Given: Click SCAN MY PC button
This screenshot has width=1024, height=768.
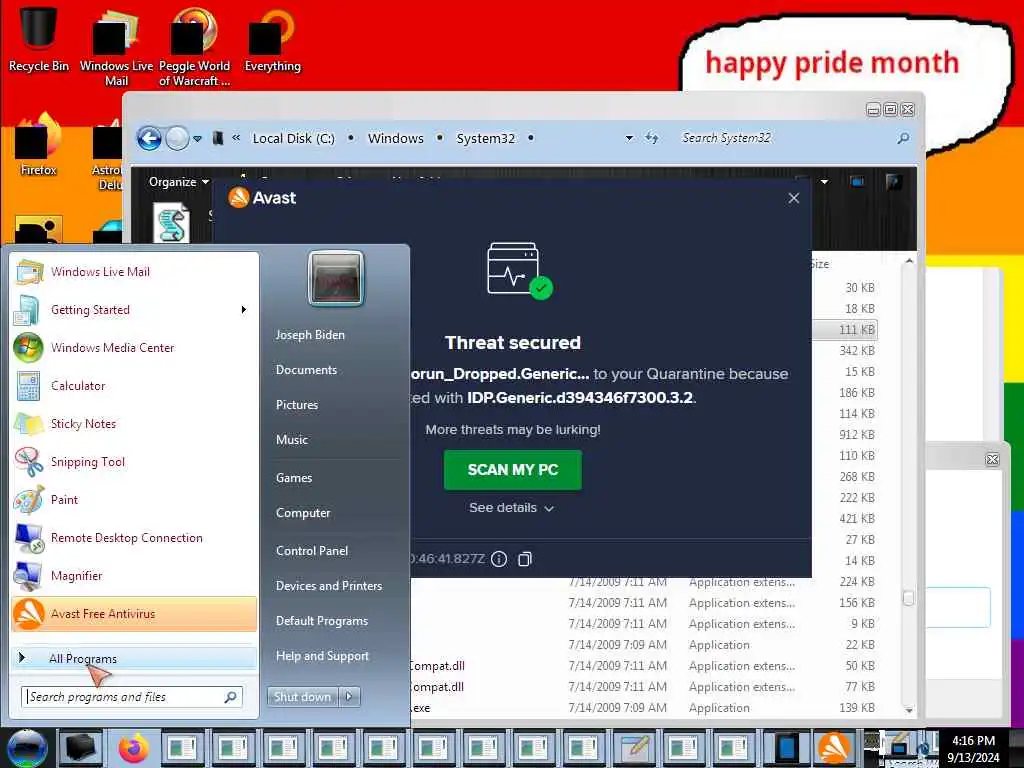Looking at the screenshot, I should pos(513,470).
